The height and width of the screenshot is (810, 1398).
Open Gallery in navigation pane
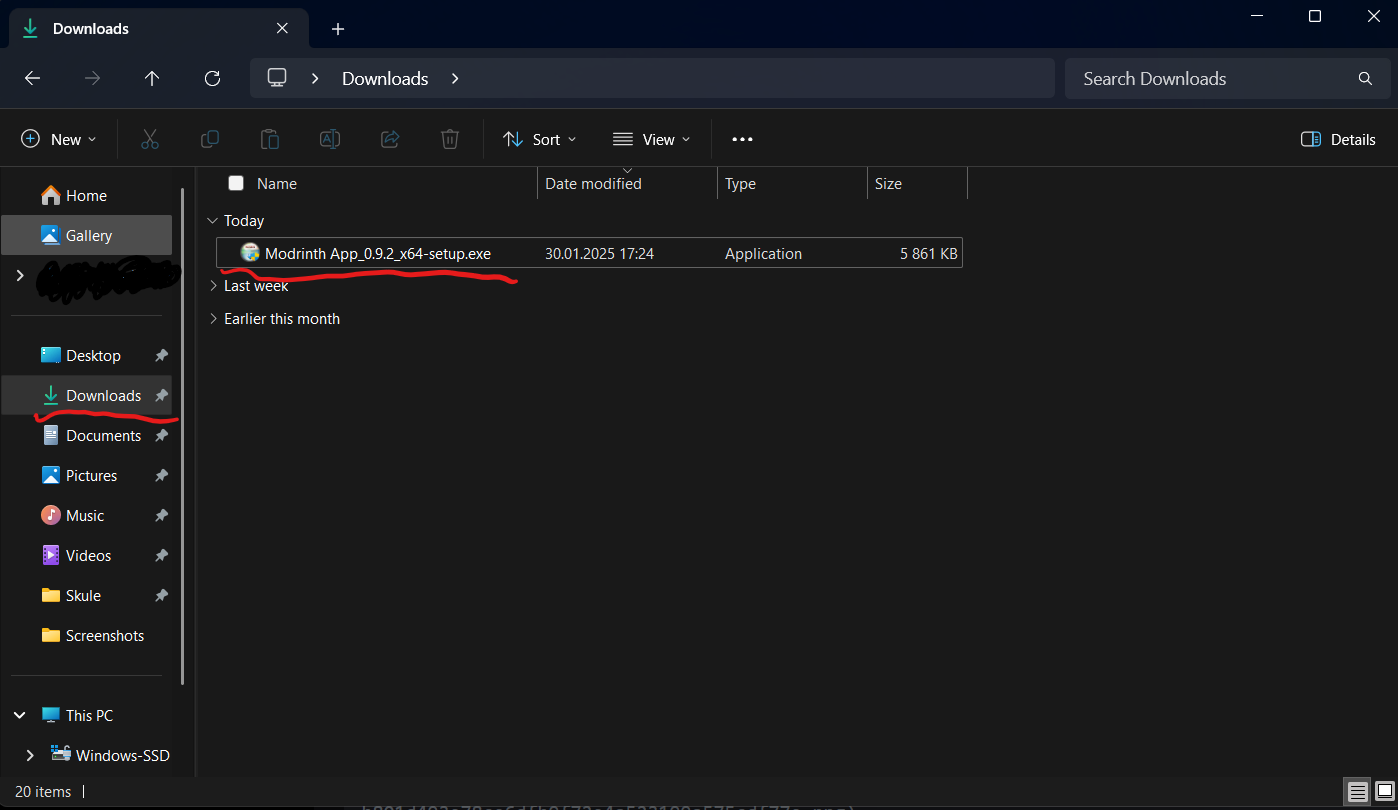(x=87, y=236)
